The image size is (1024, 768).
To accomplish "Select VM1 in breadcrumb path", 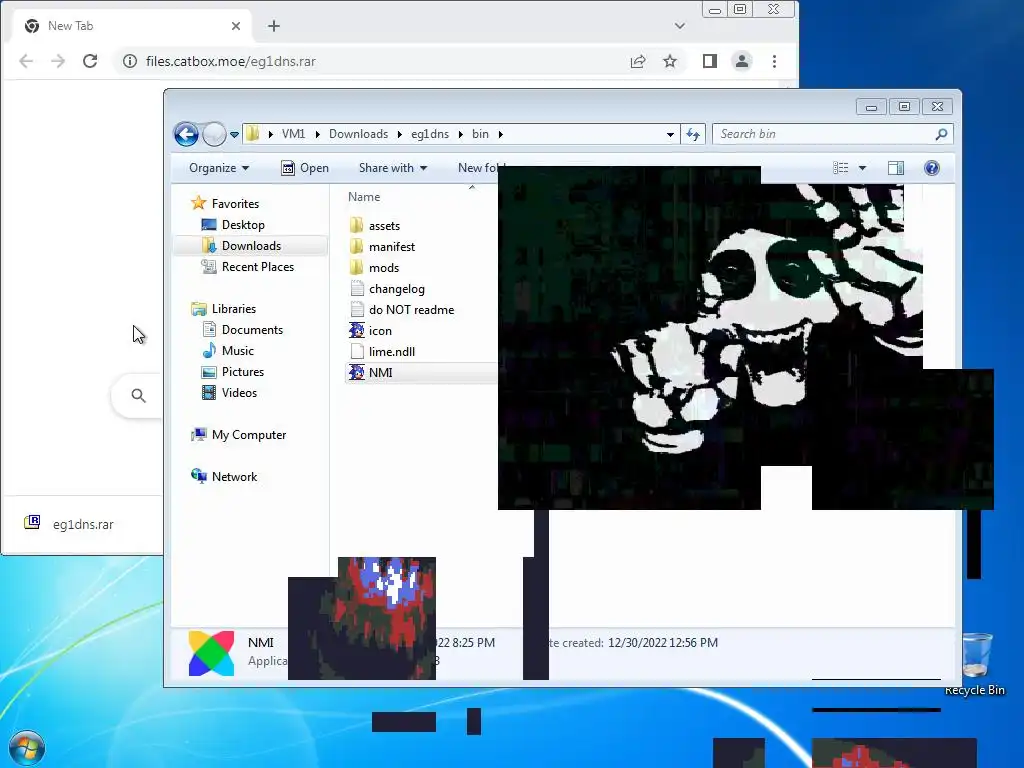I will pos(293,134).
